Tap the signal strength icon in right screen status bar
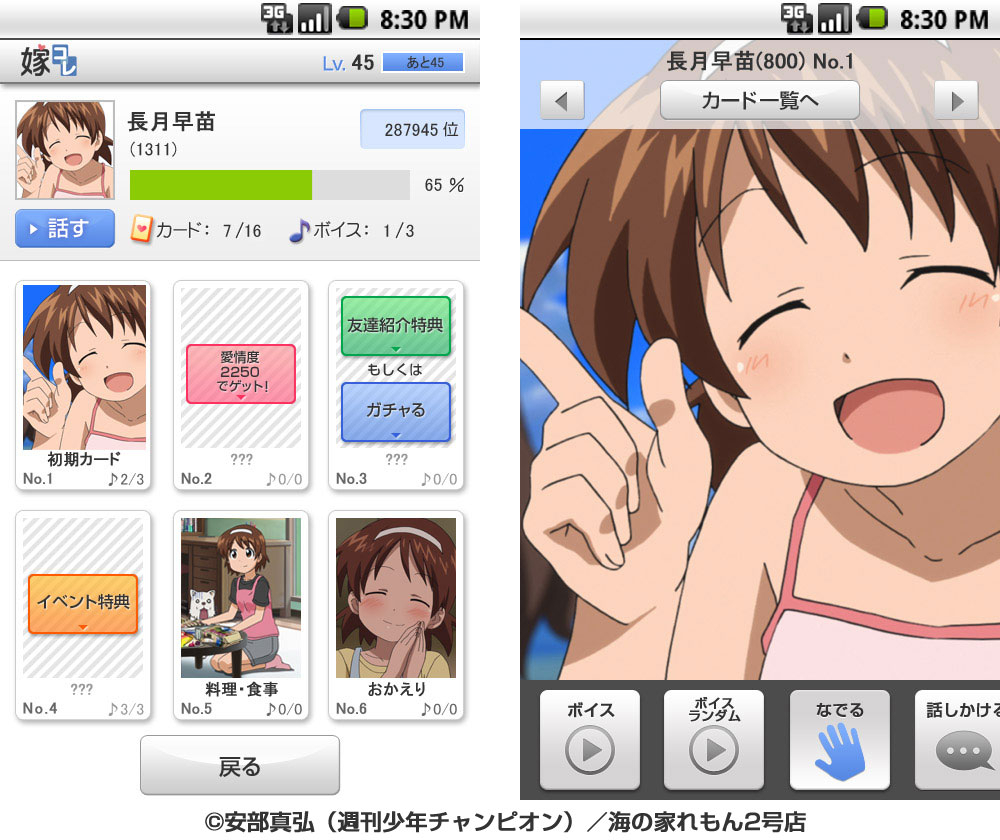Image resolution: width=1000 pixels, height=840 pixels. pos(834,18)
